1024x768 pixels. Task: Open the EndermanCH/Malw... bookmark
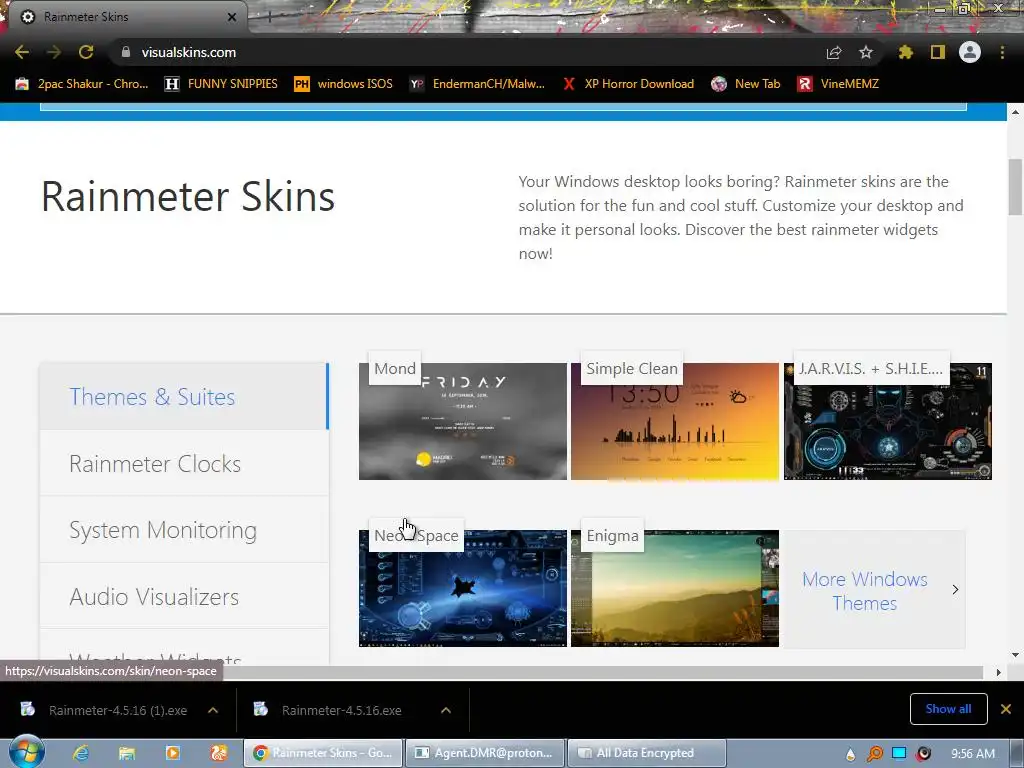pos(477,84)
